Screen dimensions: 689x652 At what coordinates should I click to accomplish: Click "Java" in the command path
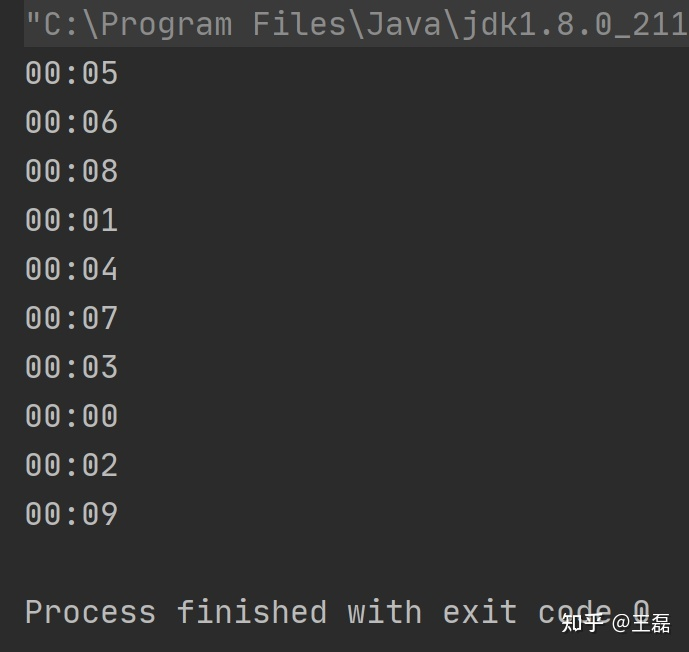click(403, 24)
